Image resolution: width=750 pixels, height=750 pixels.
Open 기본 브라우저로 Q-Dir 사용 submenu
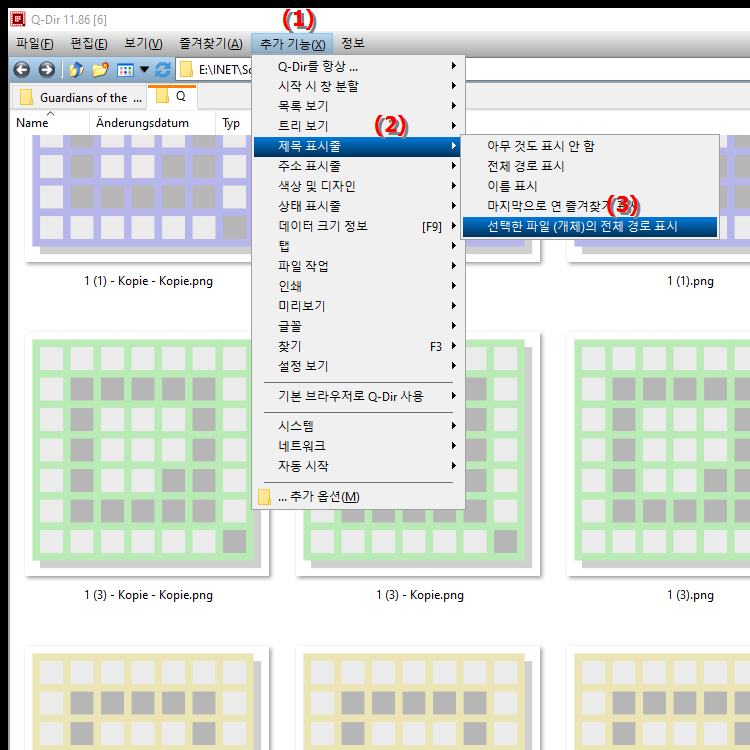(357, 397)
